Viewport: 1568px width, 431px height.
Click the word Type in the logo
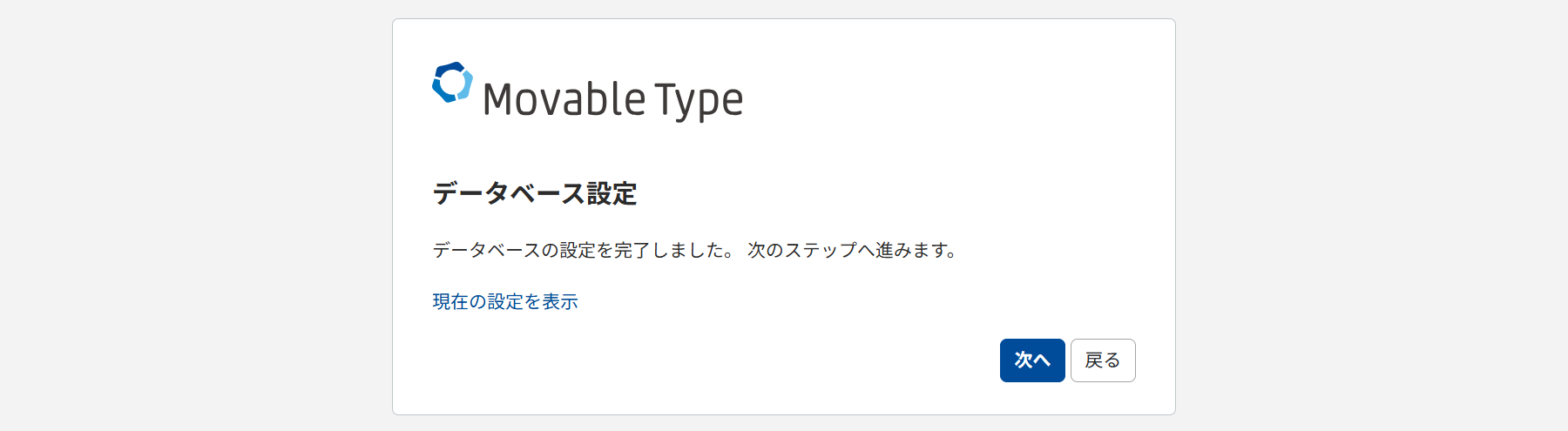699,99
